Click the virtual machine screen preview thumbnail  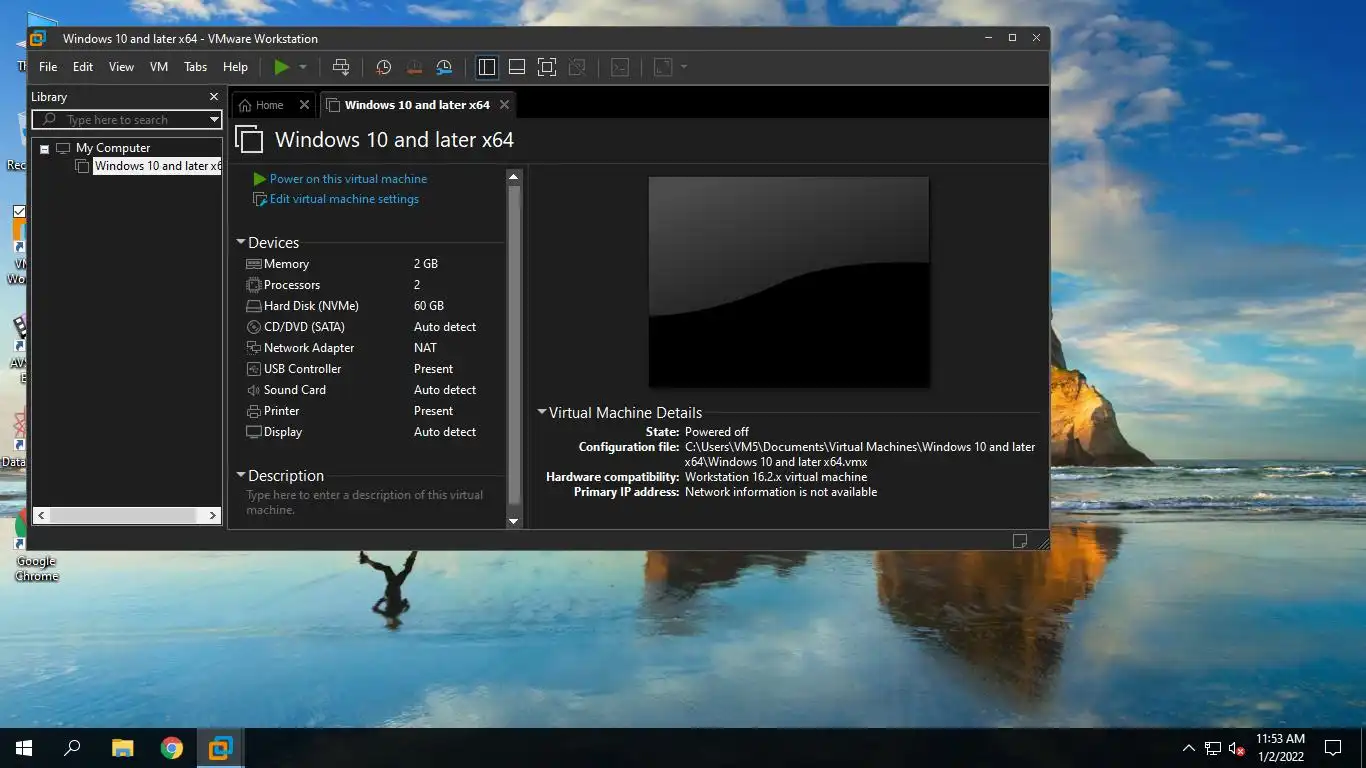pos(789,282)
